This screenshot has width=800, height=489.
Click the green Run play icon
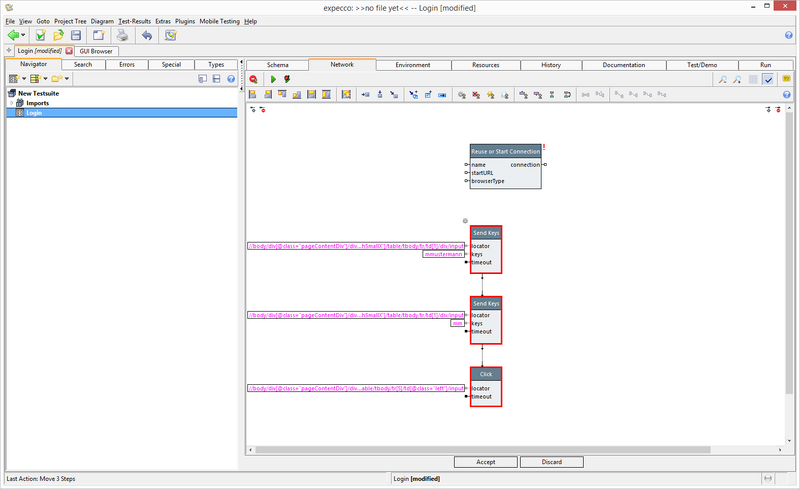coord(273,79)
